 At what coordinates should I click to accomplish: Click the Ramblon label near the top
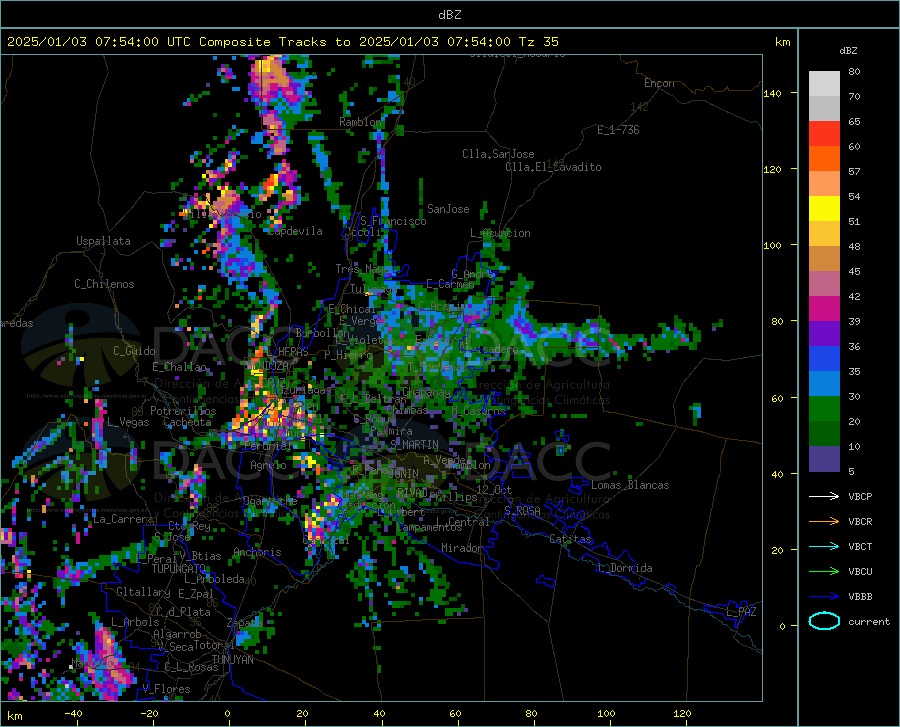click(x=360, y=122)
